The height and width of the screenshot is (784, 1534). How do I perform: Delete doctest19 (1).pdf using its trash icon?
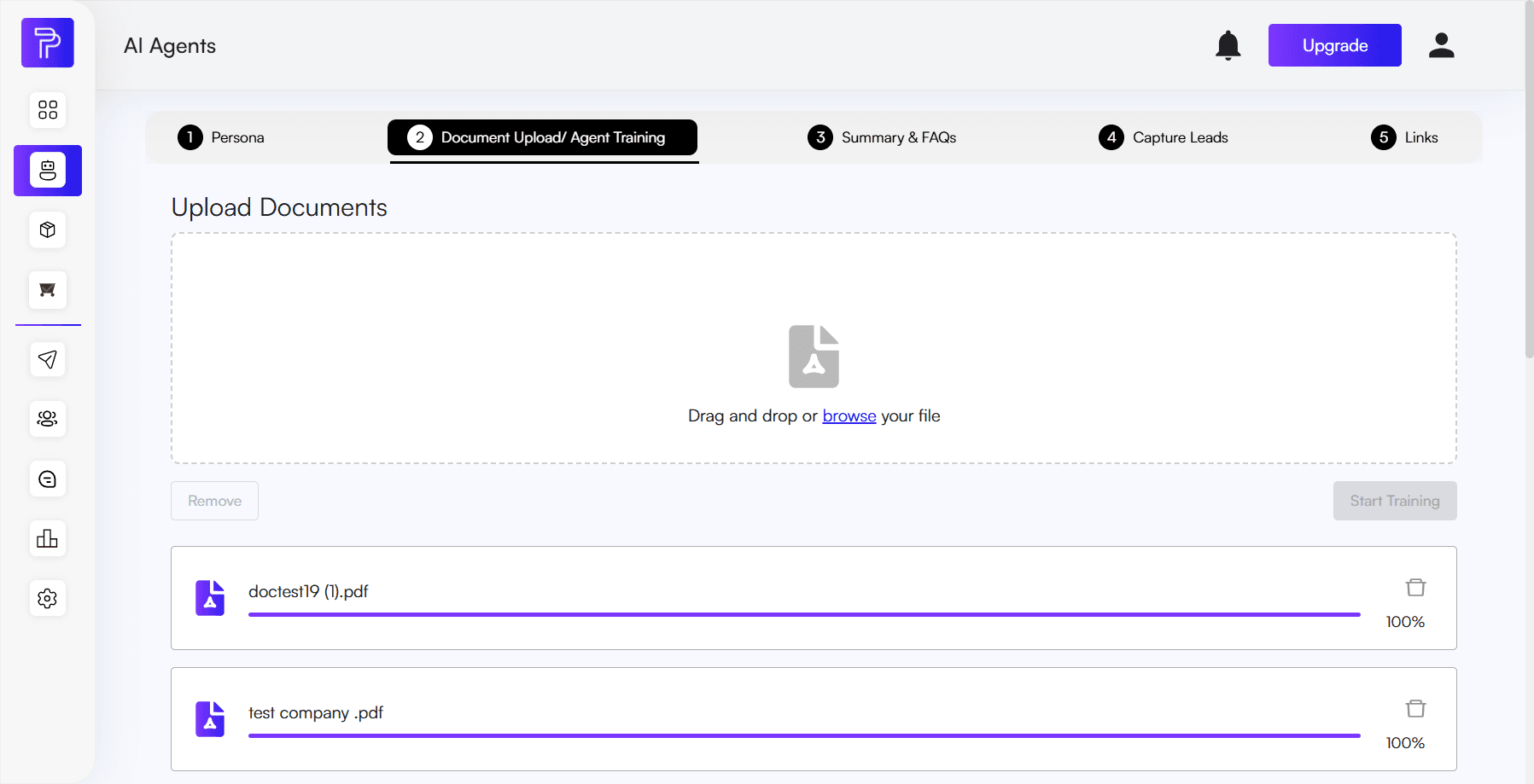pos(1414,587)
